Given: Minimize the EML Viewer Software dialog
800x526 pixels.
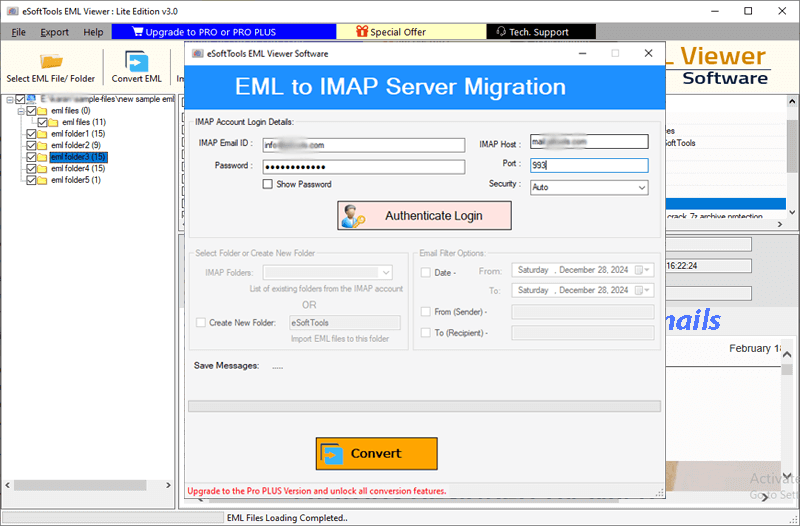Looking at the screenshot, I should click(583, 53).
